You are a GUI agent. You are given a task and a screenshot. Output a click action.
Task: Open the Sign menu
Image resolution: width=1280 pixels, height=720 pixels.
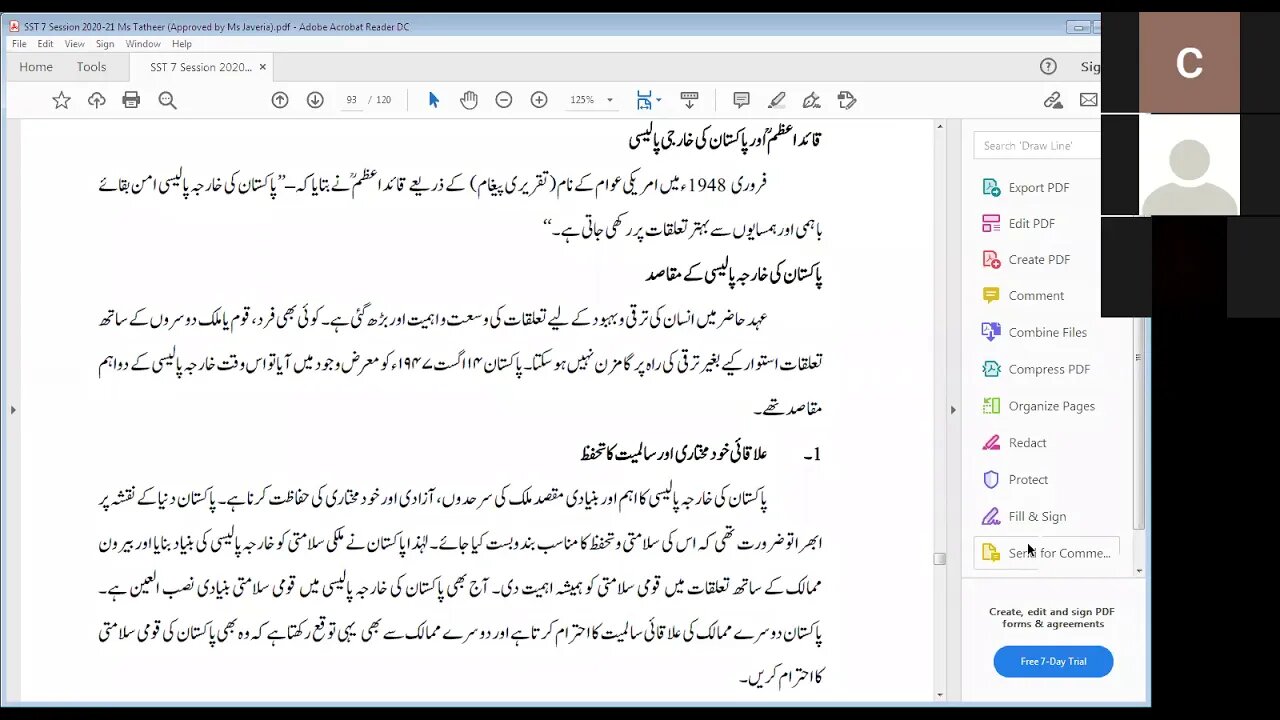pyautogui.click(x=105, y=44)
